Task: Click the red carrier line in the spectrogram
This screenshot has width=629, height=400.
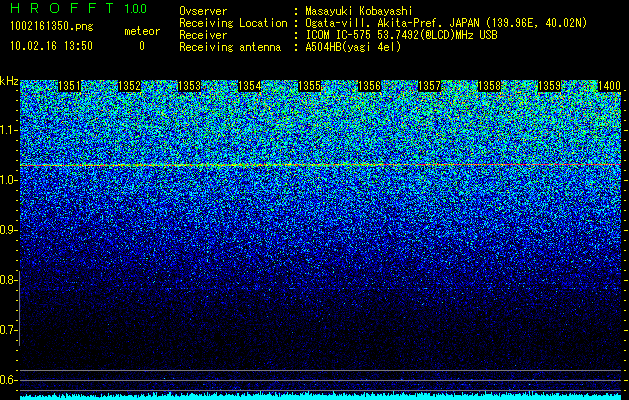Action: pyautogui.click(x=321, y=165)
